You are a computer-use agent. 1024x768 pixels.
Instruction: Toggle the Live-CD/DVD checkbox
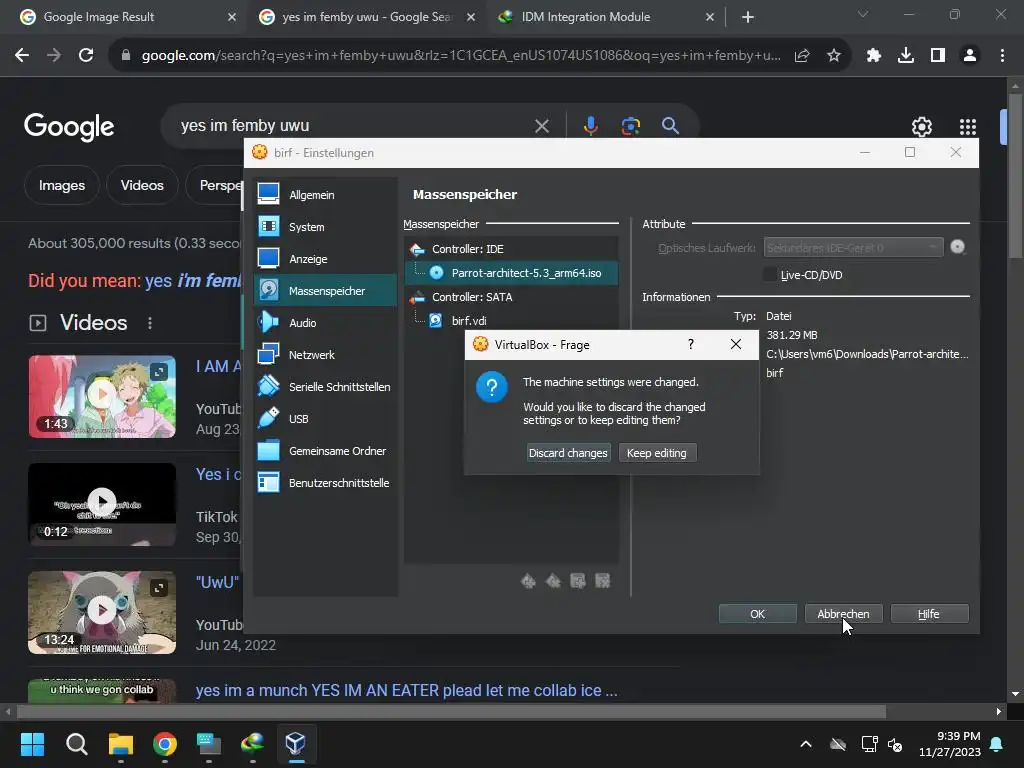tap(771, 274)
